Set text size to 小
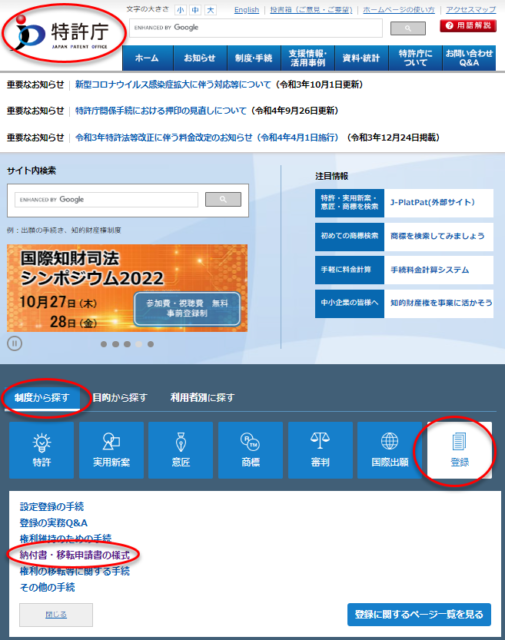 [x=180, y=10]
